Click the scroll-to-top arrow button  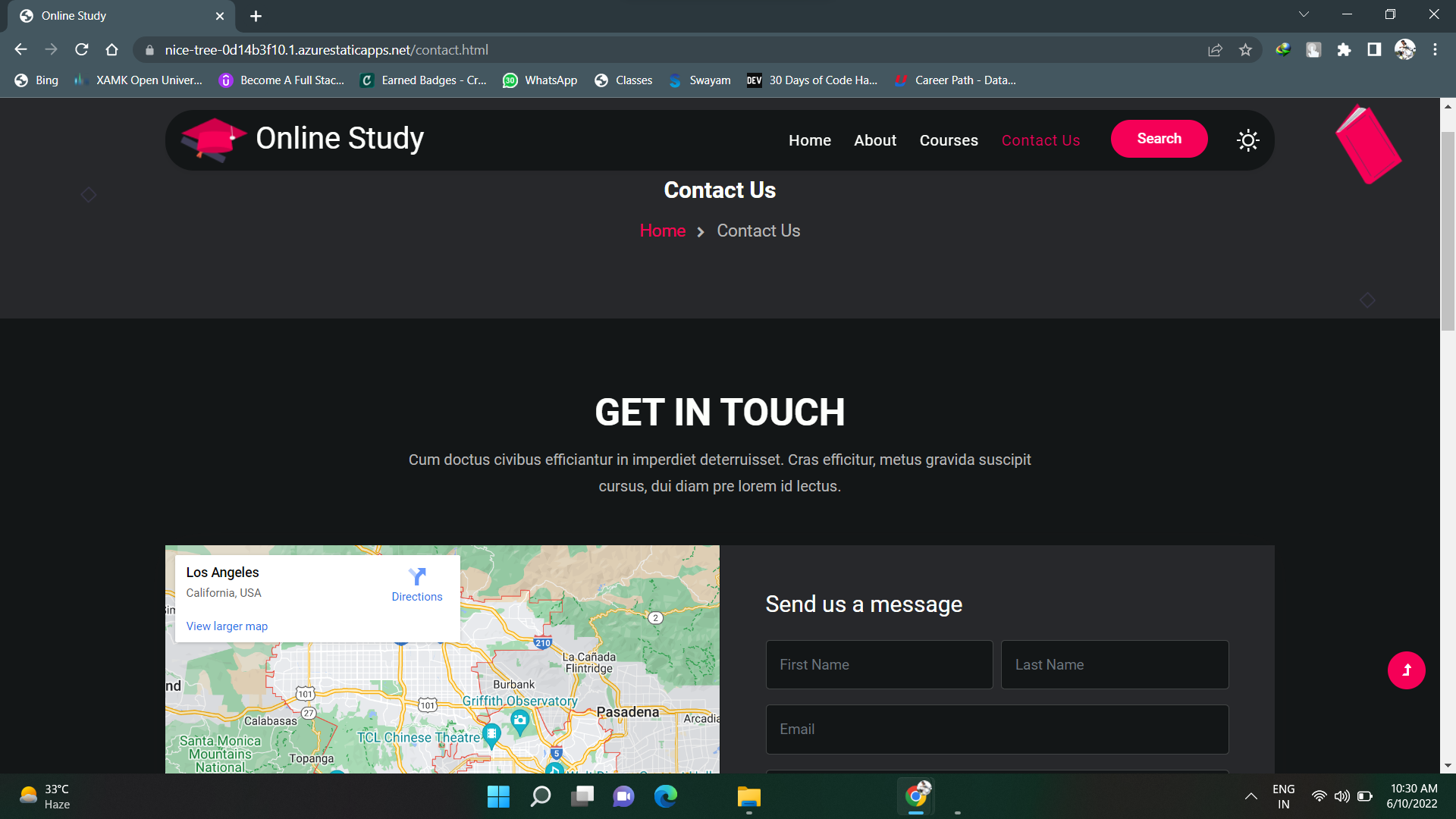click(x=1406, y=670)
